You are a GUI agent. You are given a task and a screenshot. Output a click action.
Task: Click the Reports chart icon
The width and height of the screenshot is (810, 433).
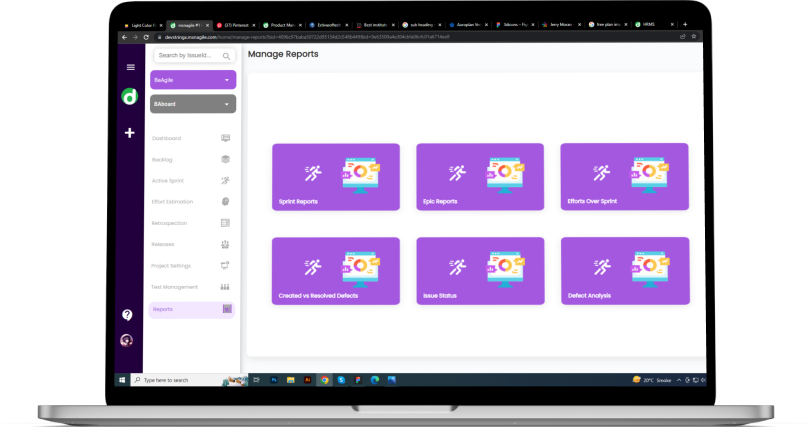(227, 309)
